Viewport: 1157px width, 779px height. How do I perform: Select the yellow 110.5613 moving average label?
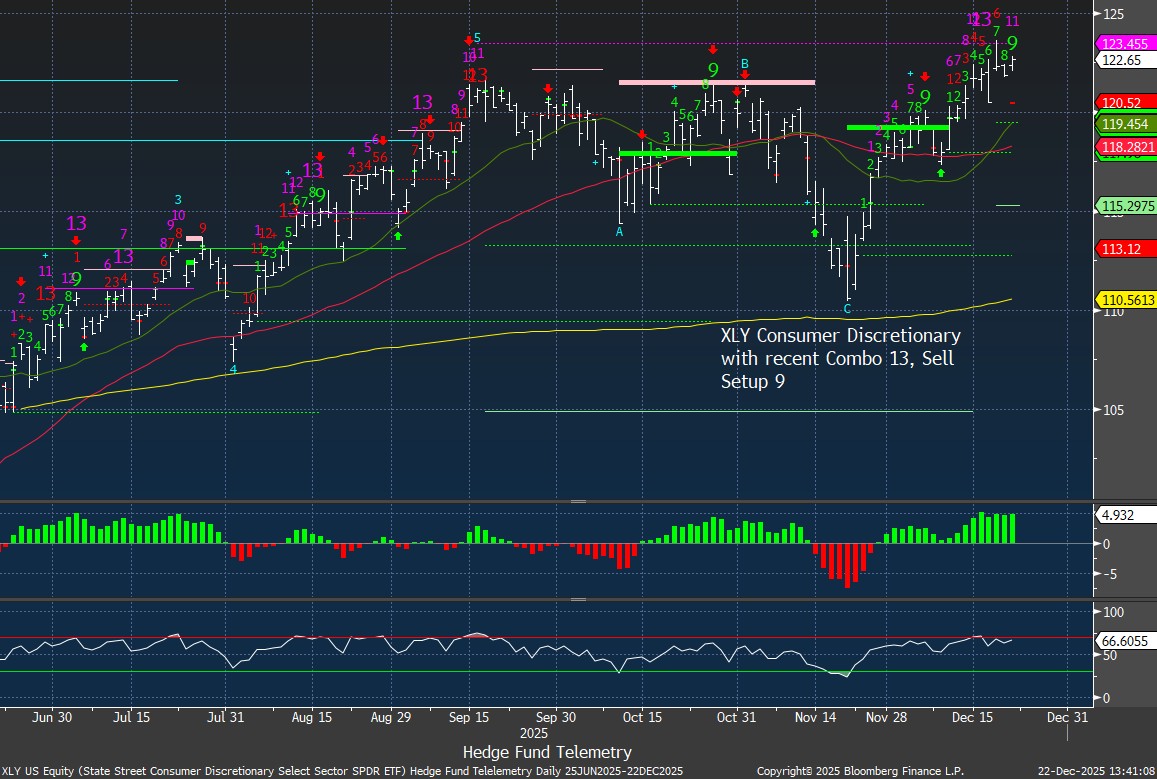point(1126,299)
